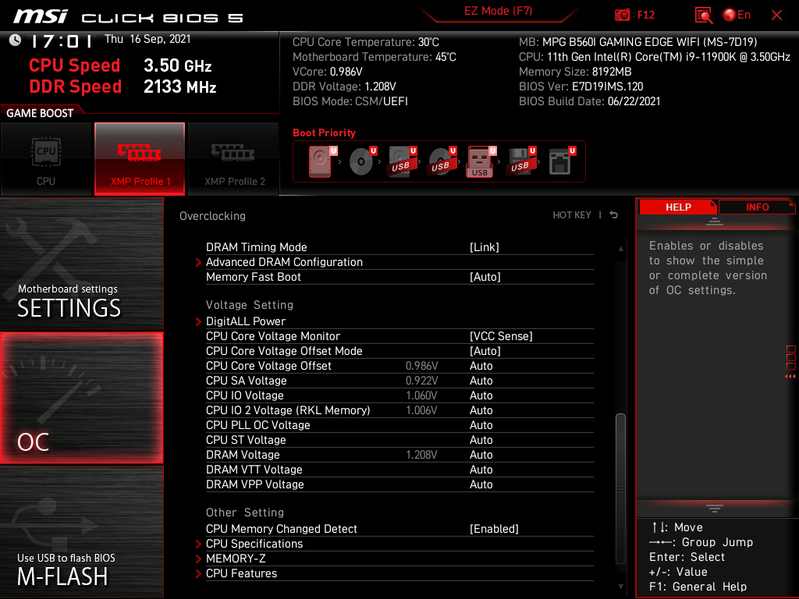Change CPU Core Voltage Offset Mode [Auto]

tap(485, 351)
